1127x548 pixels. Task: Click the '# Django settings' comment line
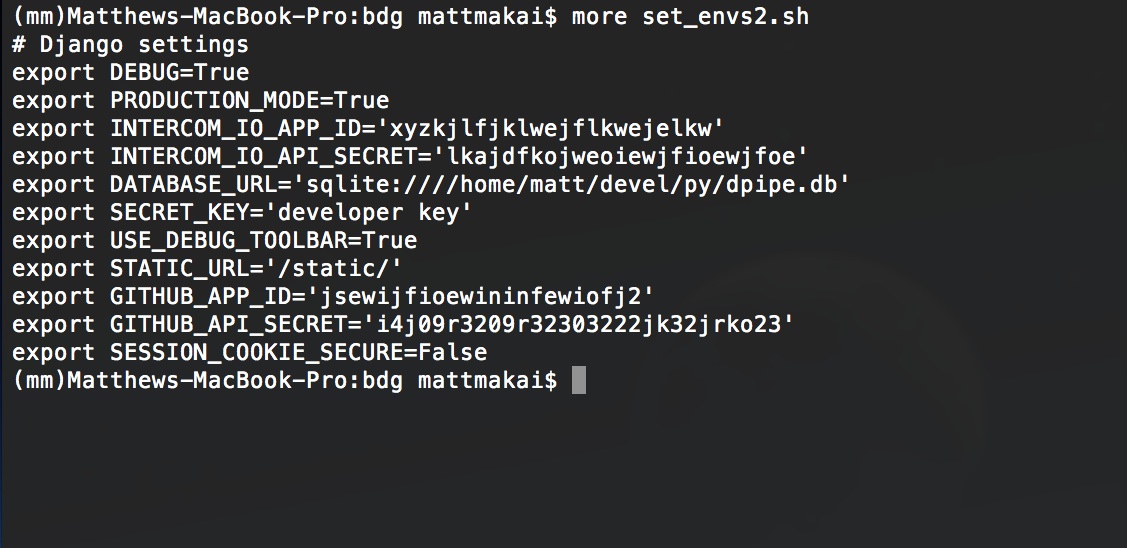click(x=130, y=45)
